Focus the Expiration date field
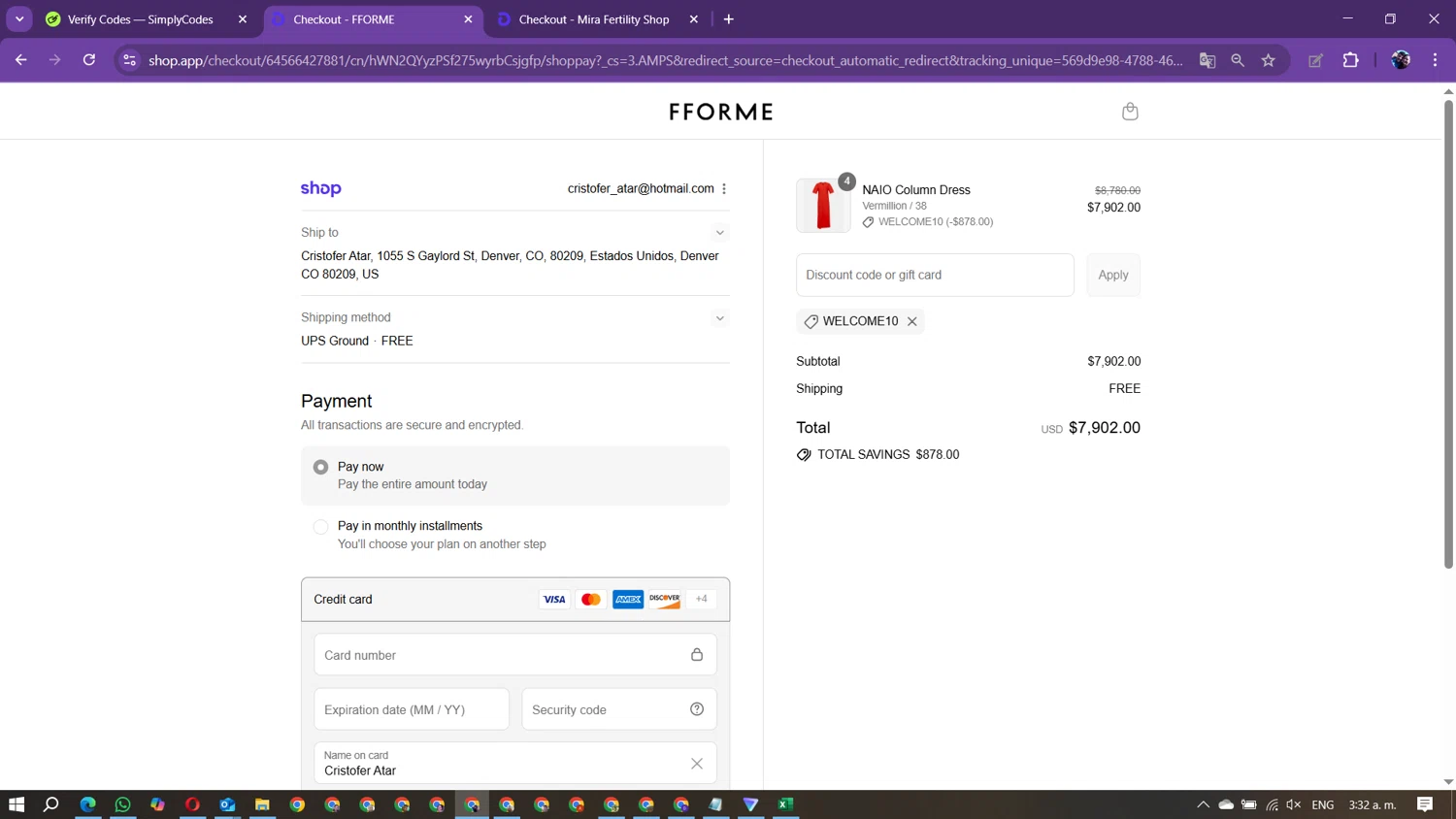This screenshot has width=1456, height=819. point(412,709)
